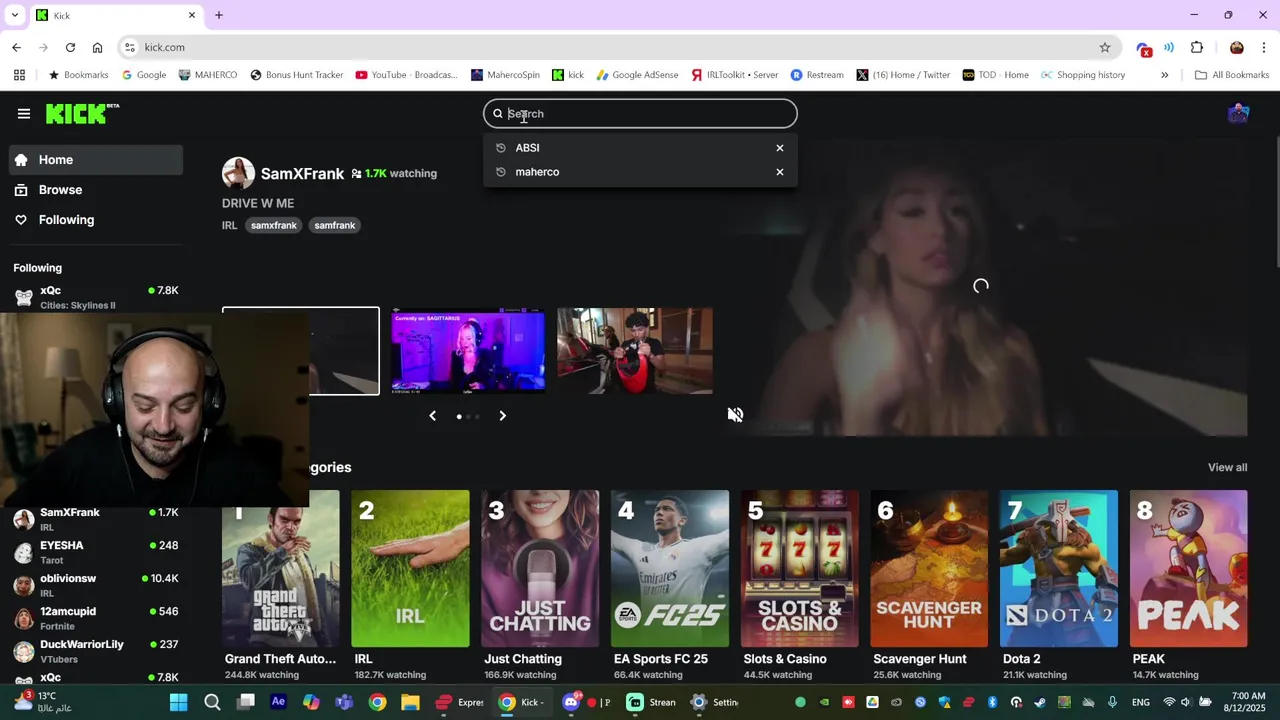Viewport: 1280px width, 720px height.
Task: Open 12amcupid channel in sidebar list
Action: (x=96, y=618)
